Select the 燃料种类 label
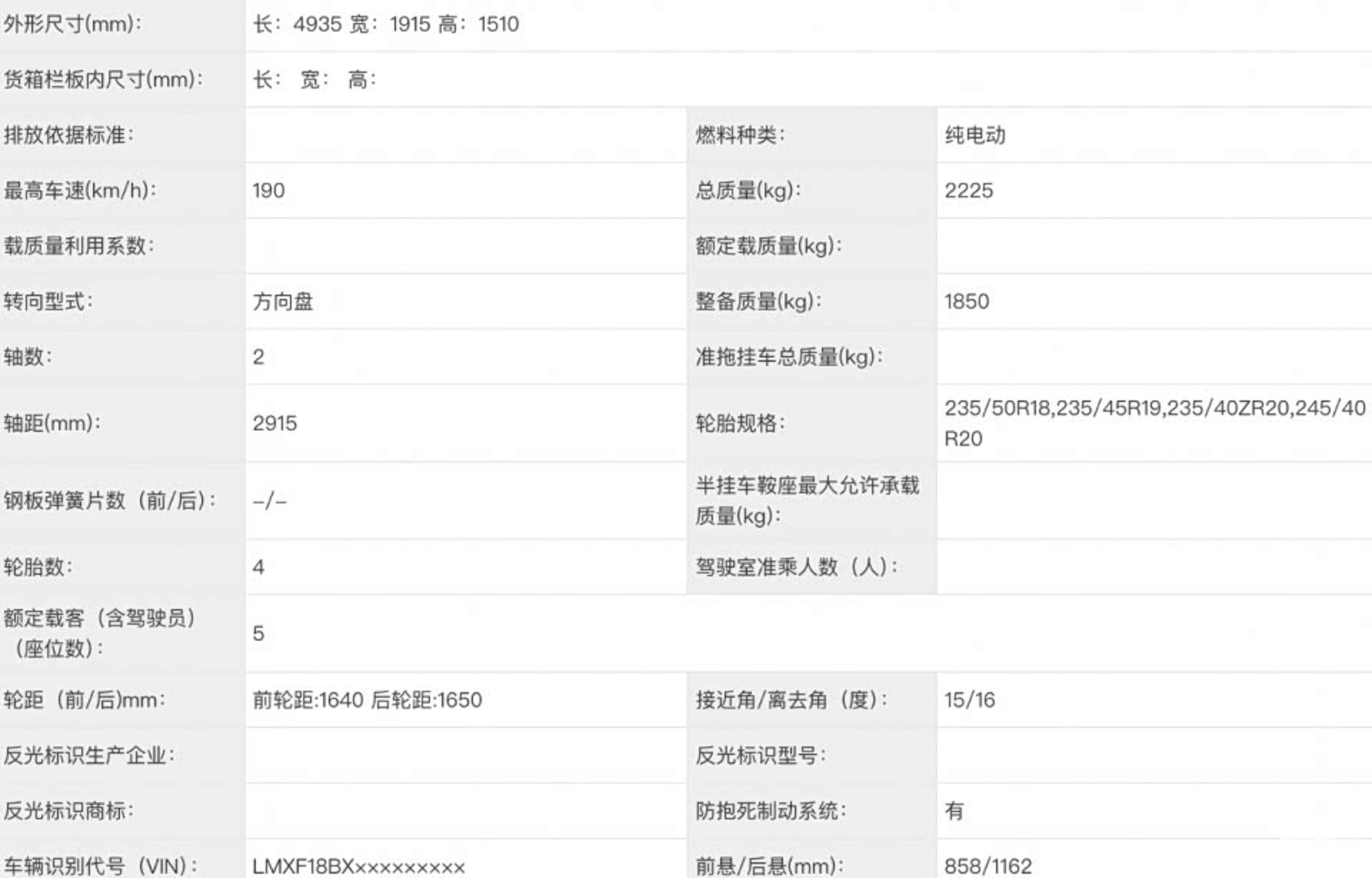Screen dimensions: 1372x878 tap(740, 135)
